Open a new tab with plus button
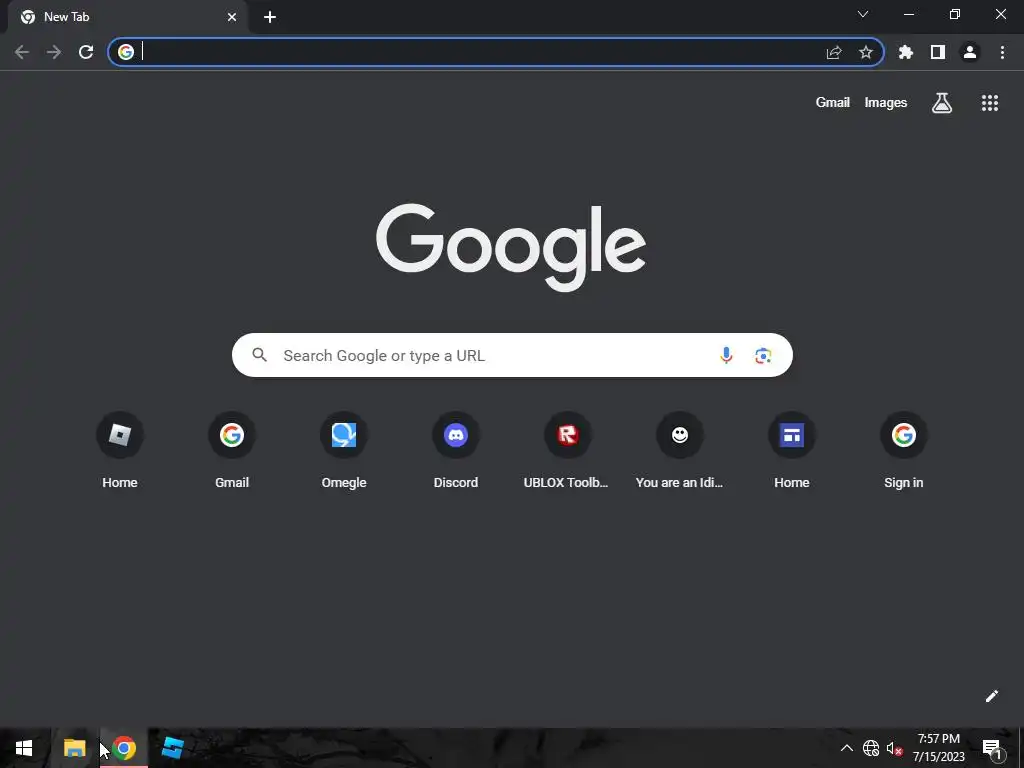This screenshot has height=768, width=1024. [270, 17]
